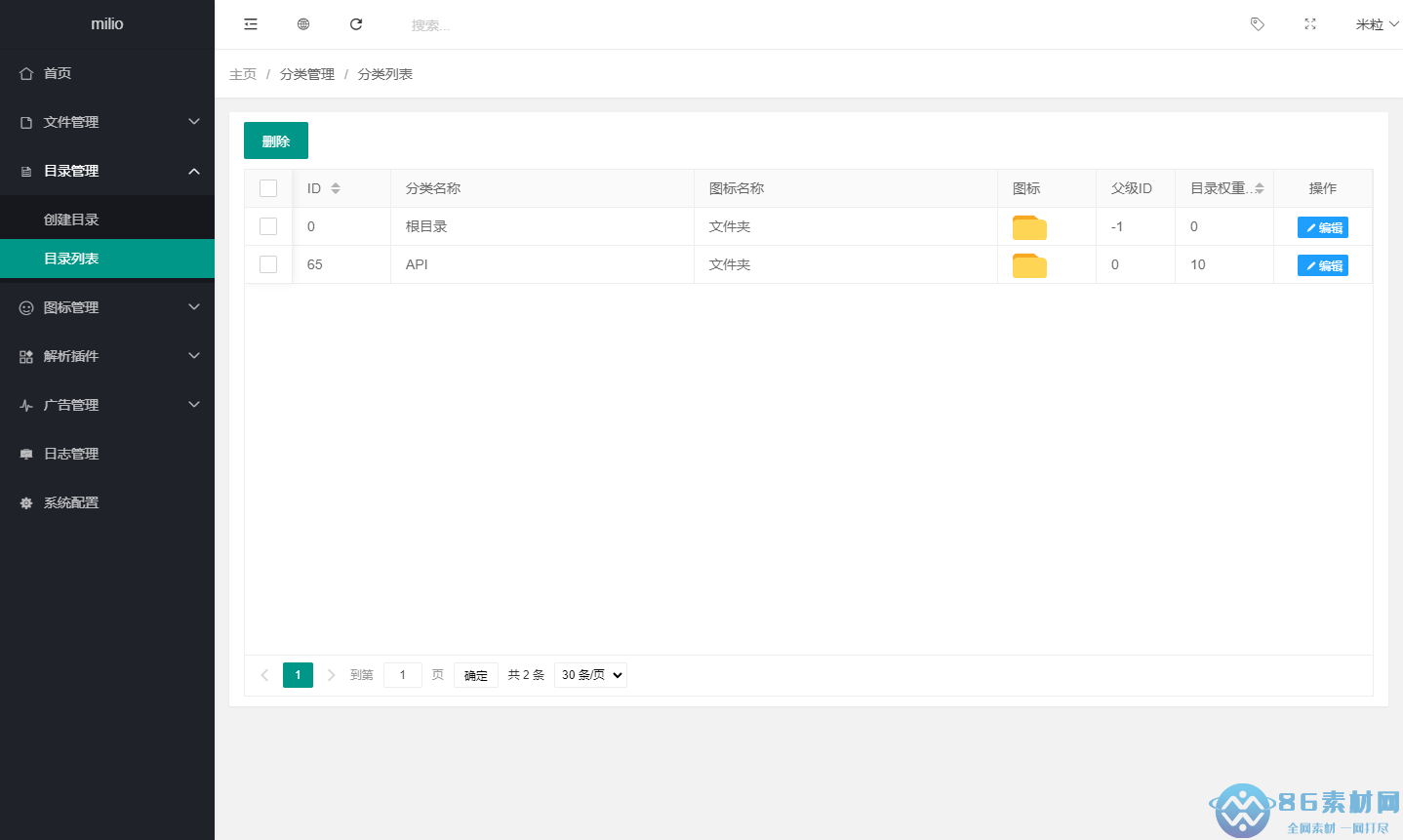Screen dimensions: 1403x840
Task: Sort table by ID column arrows
Action: pyautogui.click(x=336, y=188)
